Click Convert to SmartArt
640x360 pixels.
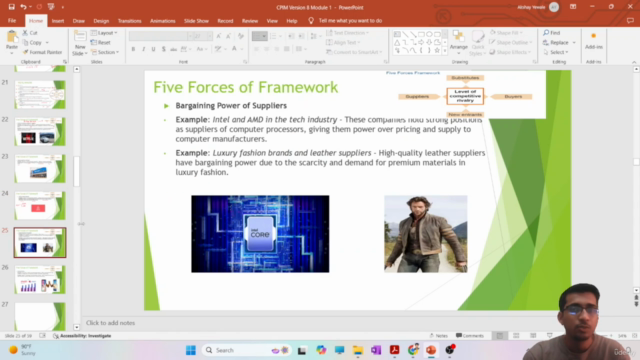pos(354,52)
